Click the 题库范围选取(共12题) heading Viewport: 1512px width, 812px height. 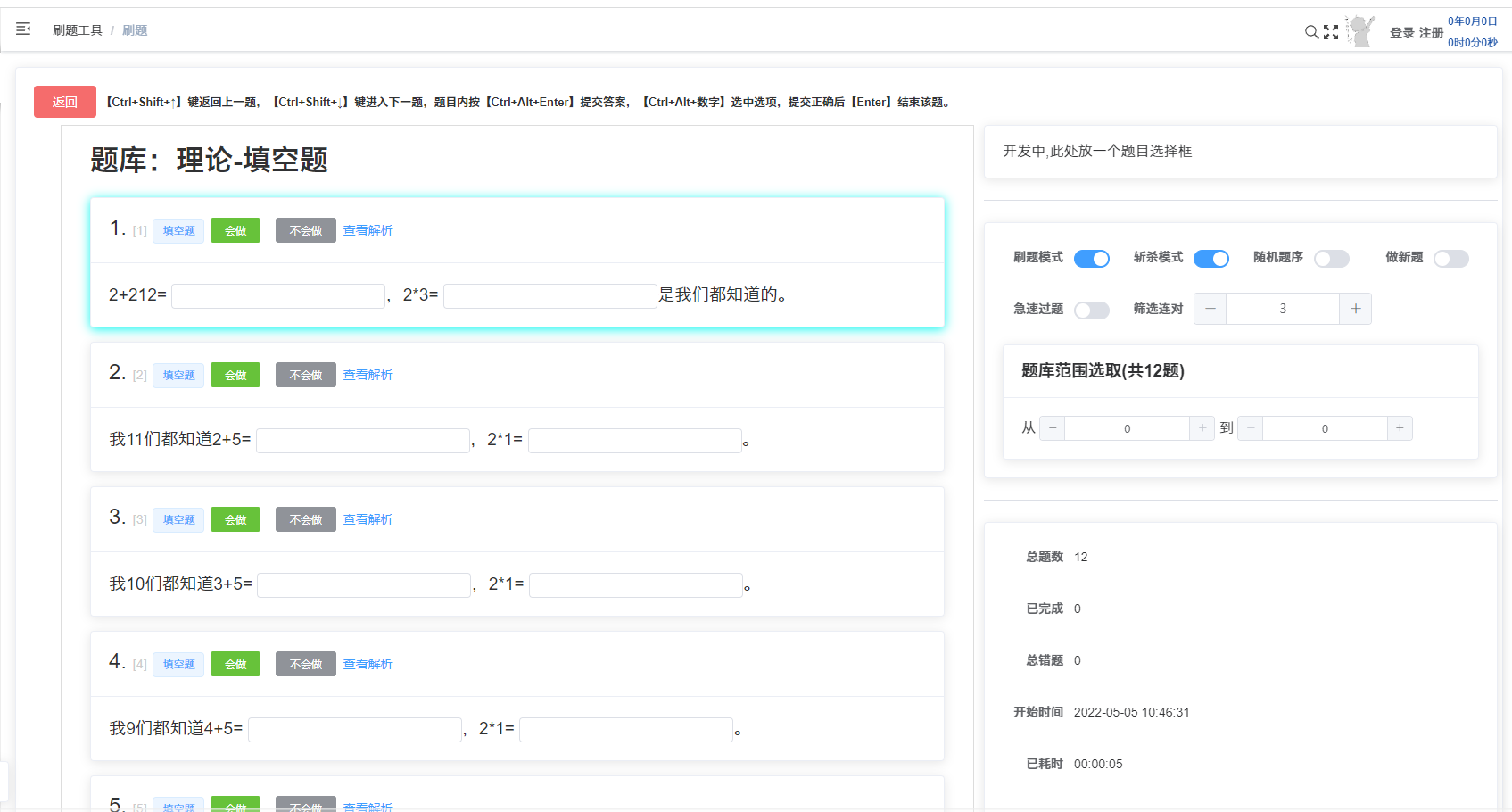point(1103,370)
